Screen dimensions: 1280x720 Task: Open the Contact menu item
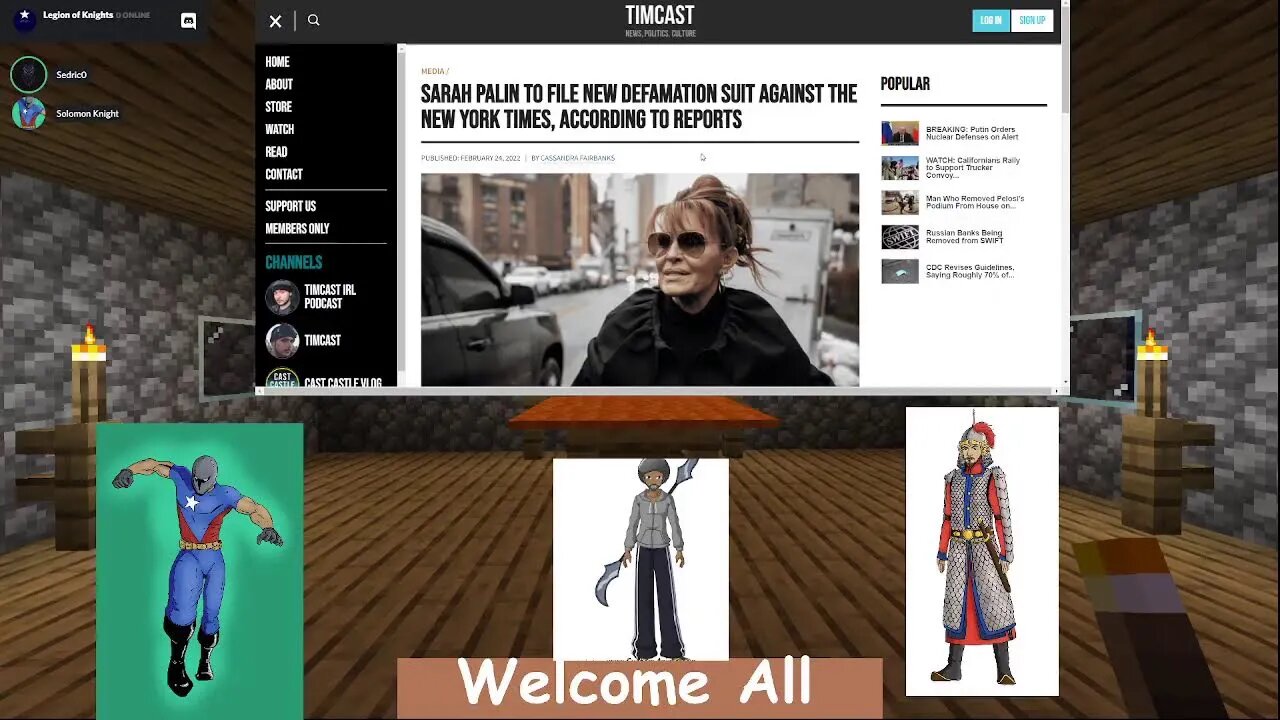(284, 174)
